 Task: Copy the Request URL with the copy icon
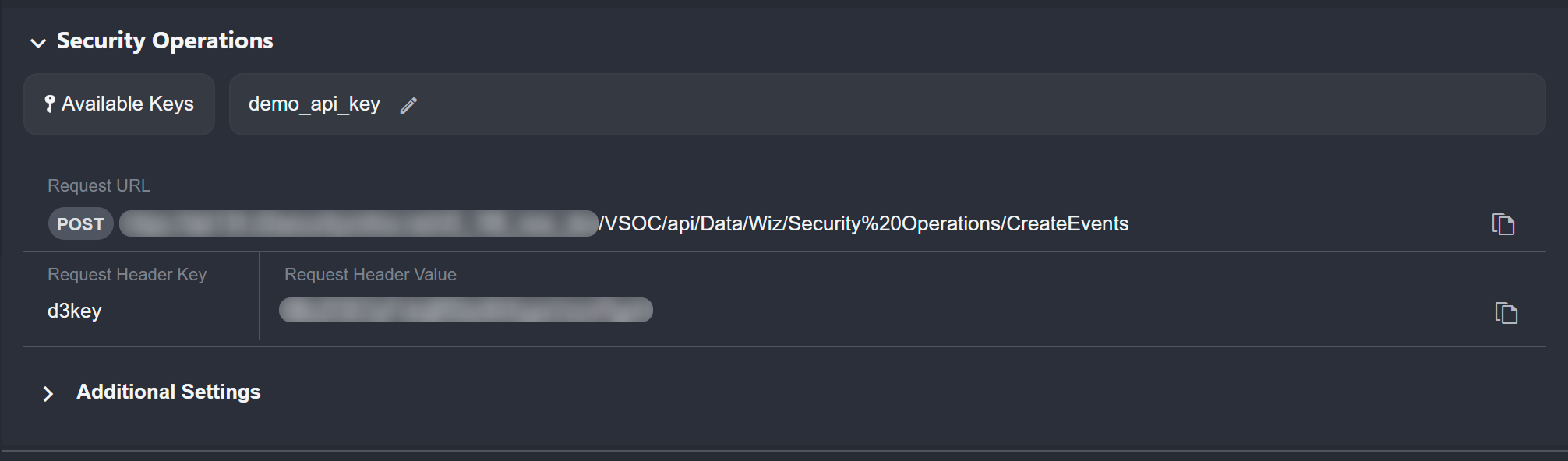pos(1503,224)
